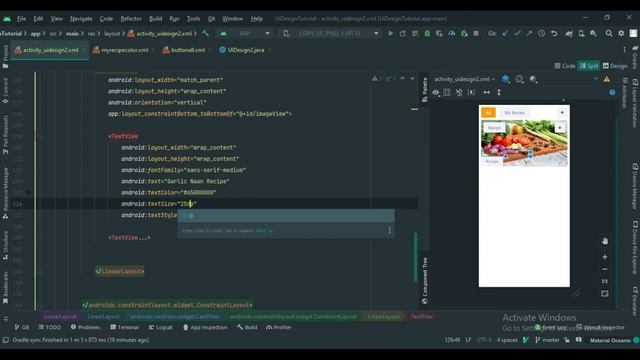
Task: Click the vertical guidelines arrow icon
Action: [x=499, y=93]
